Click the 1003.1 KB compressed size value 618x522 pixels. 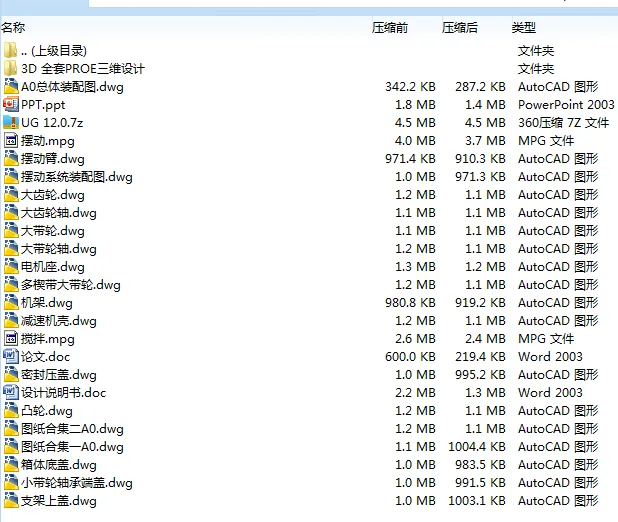point(477,500)
